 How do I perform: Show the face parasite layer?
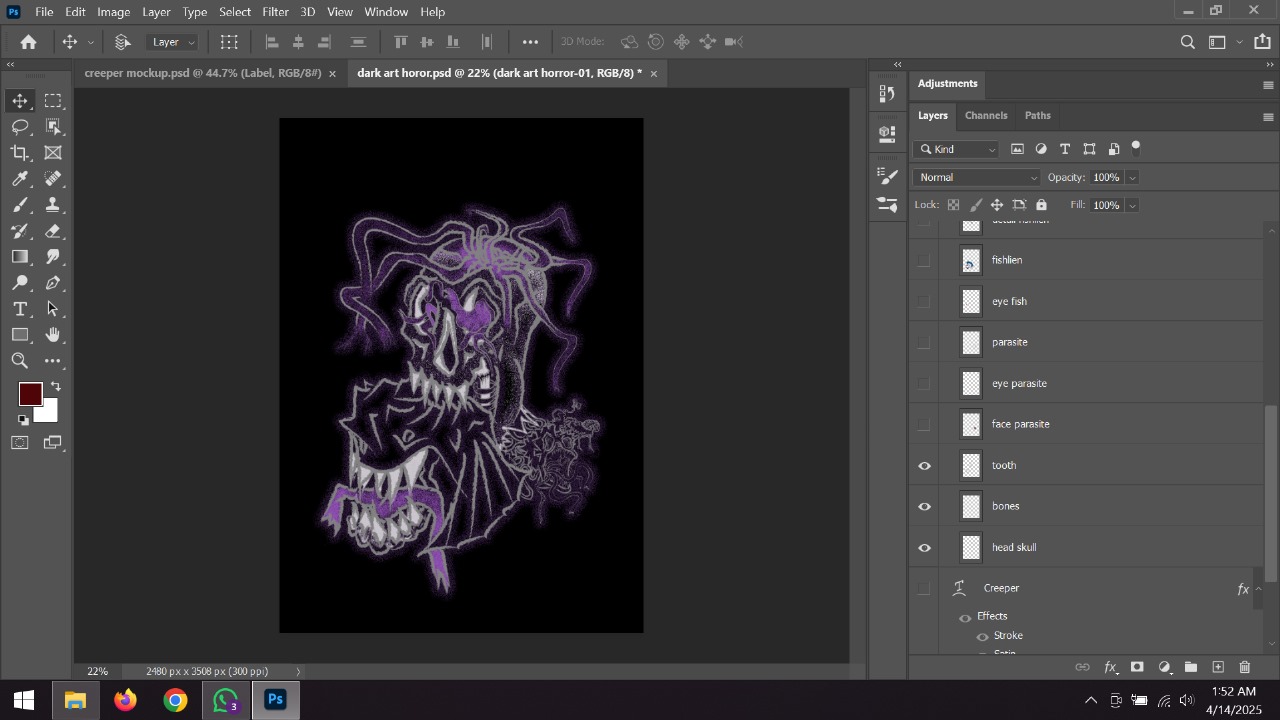point(924,425)
